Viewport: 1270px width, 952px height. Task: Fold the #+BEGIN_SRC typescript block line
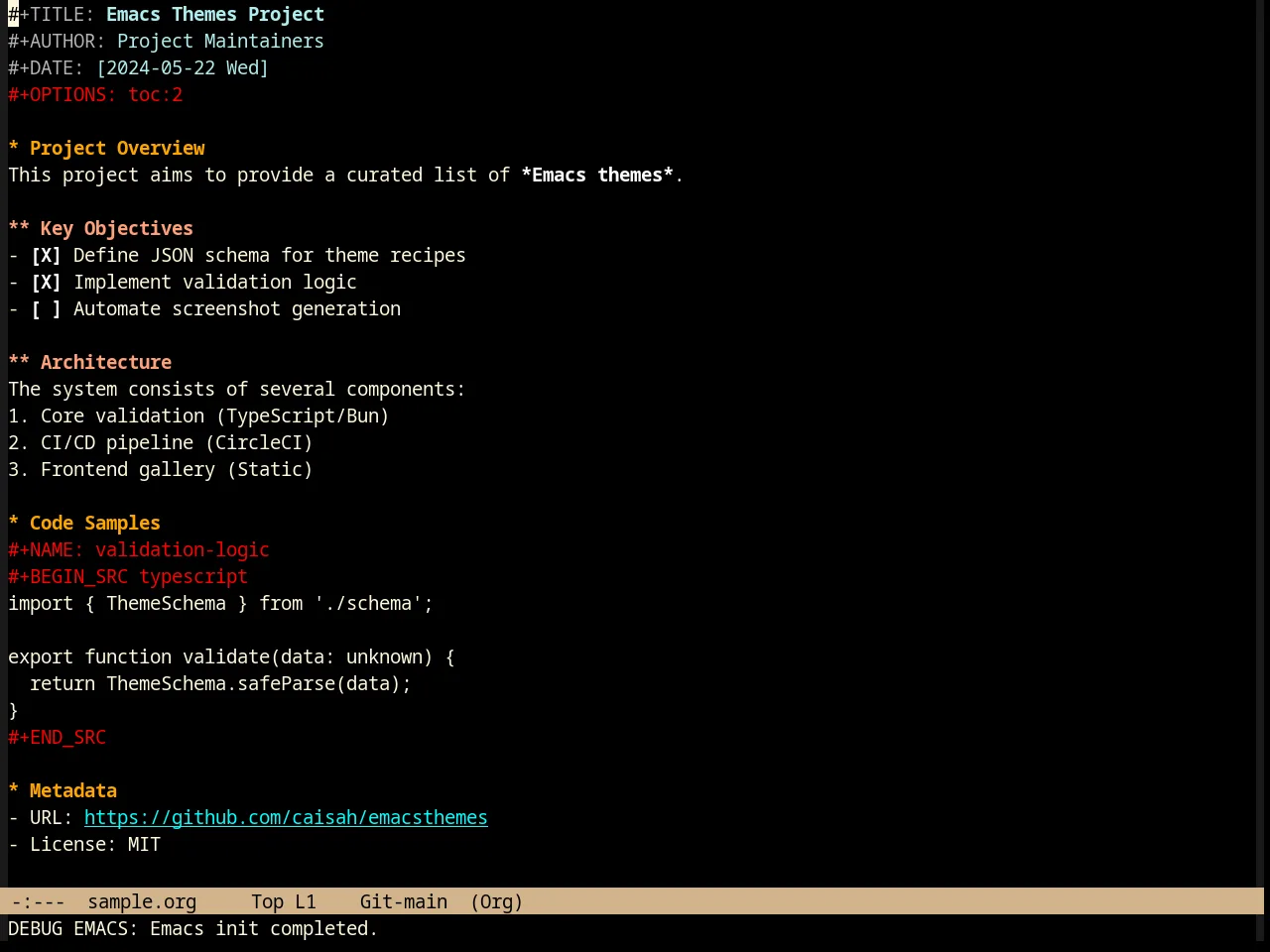[x=128, y=576]
